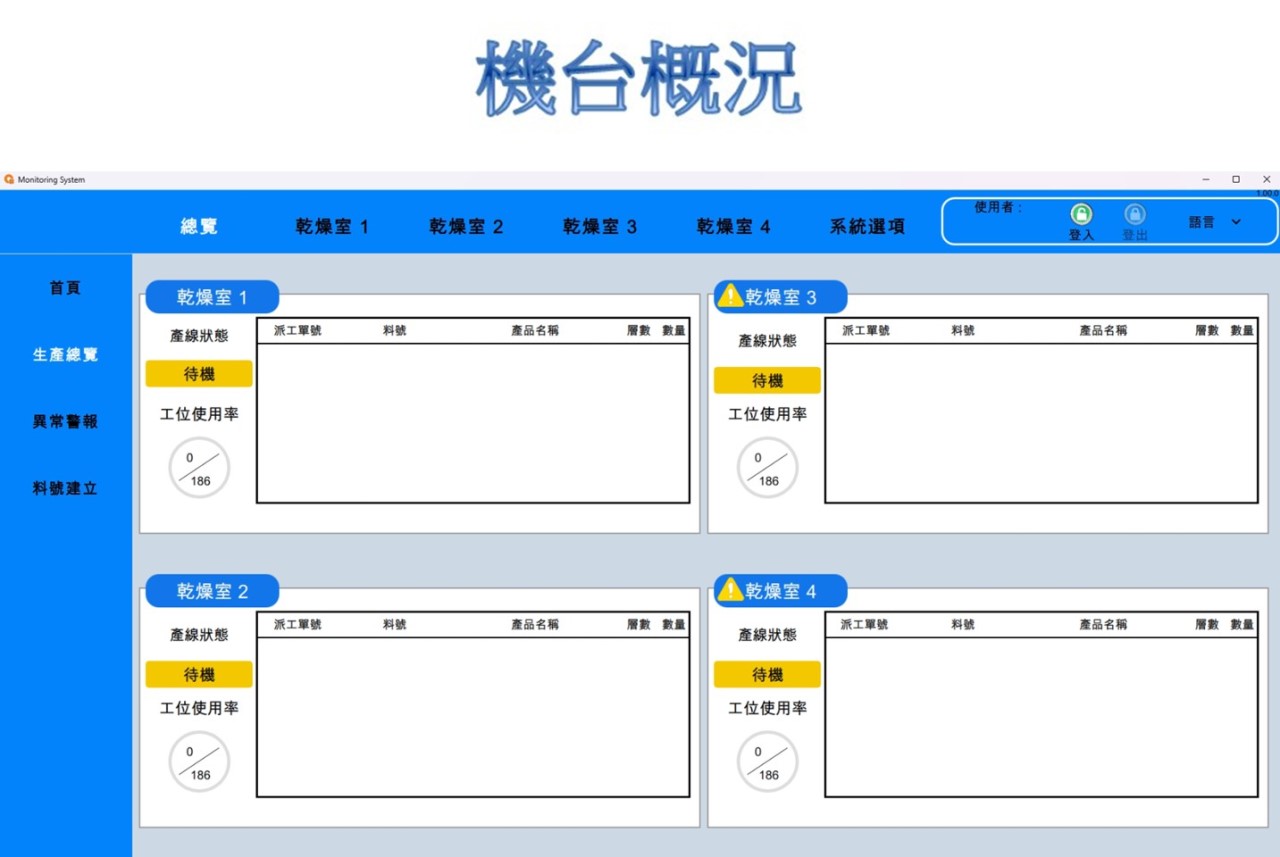This screenshot has width=1280, height=857.
Task: Click the gray 登出 logout lock icon
Action: point(1135,215)
